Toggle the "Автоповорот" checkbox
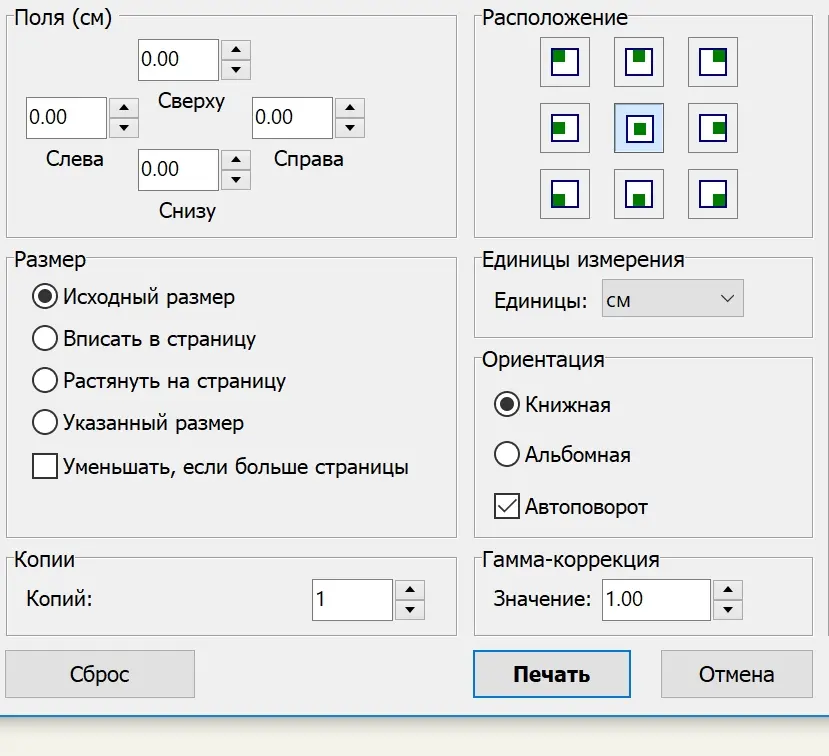This screenshot has width=829, height=756. (507, 507)
